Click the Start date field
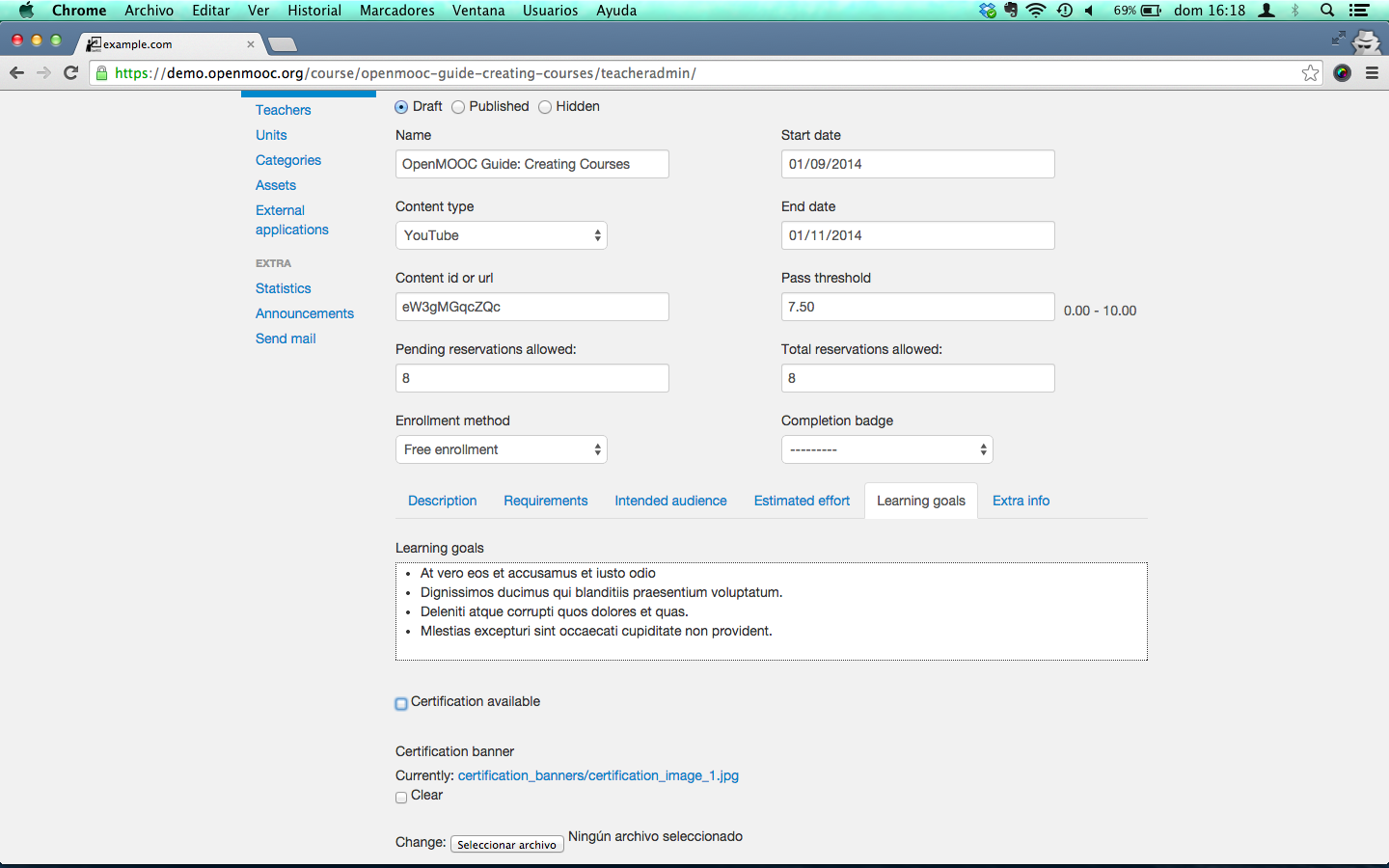This screenshot has height=868, width=1389. pos(918,164)
